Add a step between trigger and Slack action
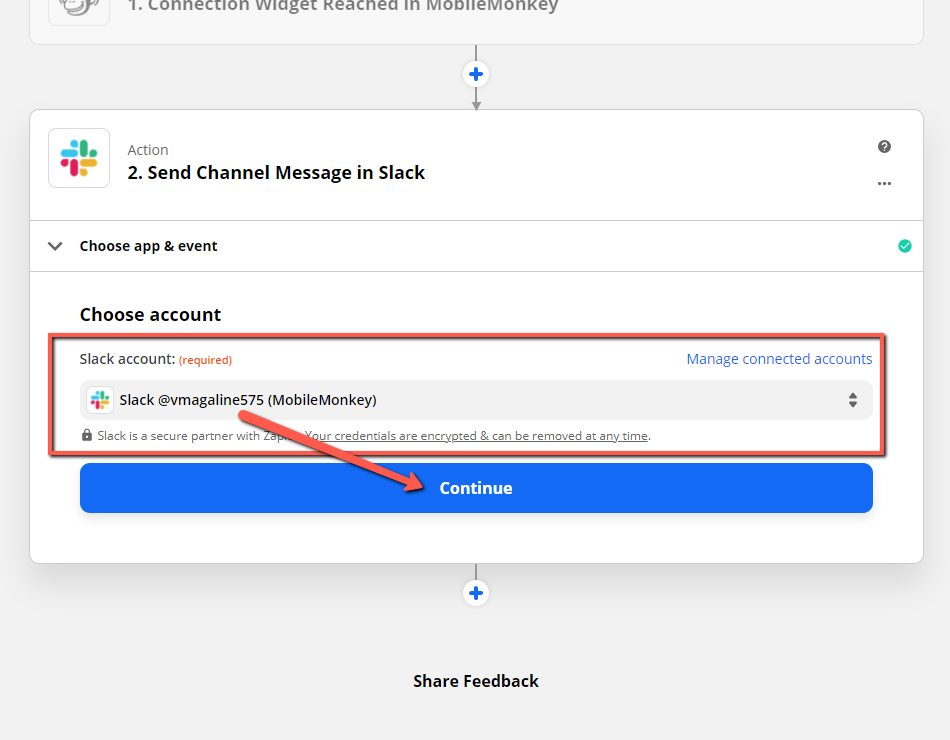950x740 pixels. 476,74
